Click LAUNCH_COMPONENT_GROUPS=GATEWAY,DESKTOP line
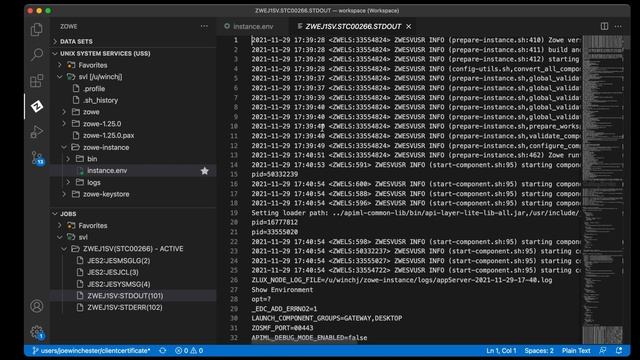The image size is (640, 360). pos(327,318)
